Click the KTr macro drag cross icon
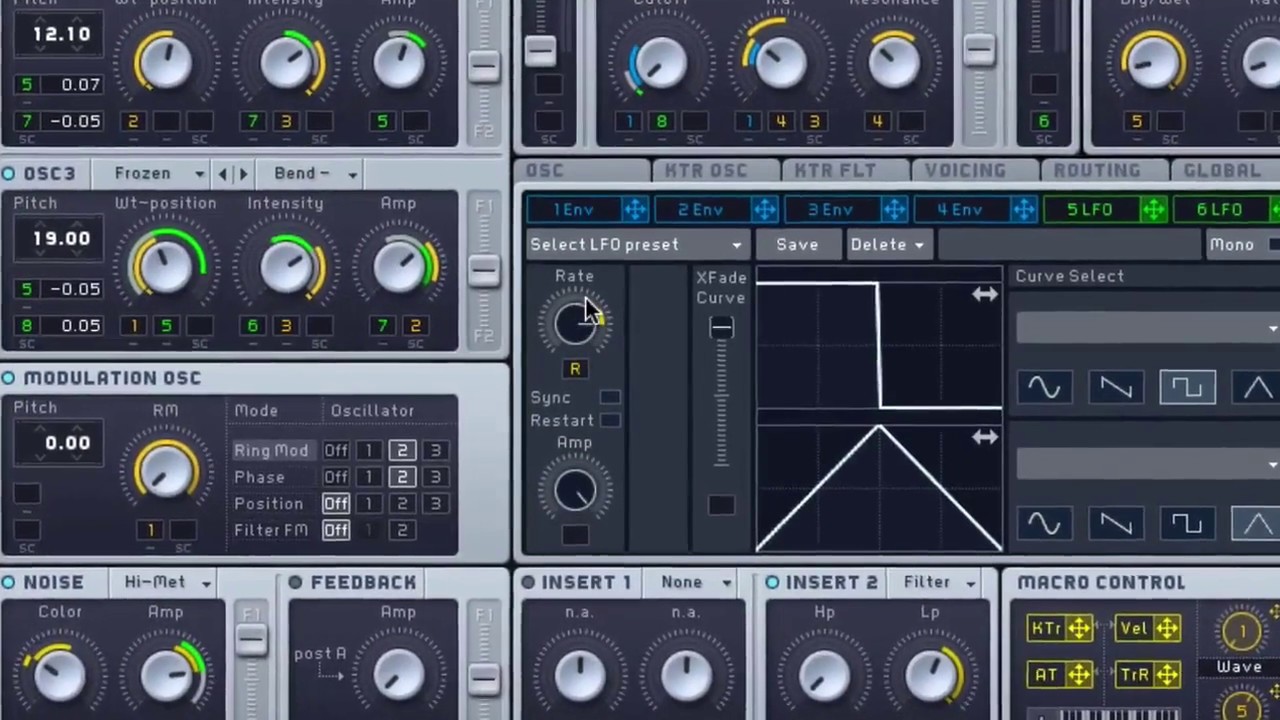 tap(1079, 628)
